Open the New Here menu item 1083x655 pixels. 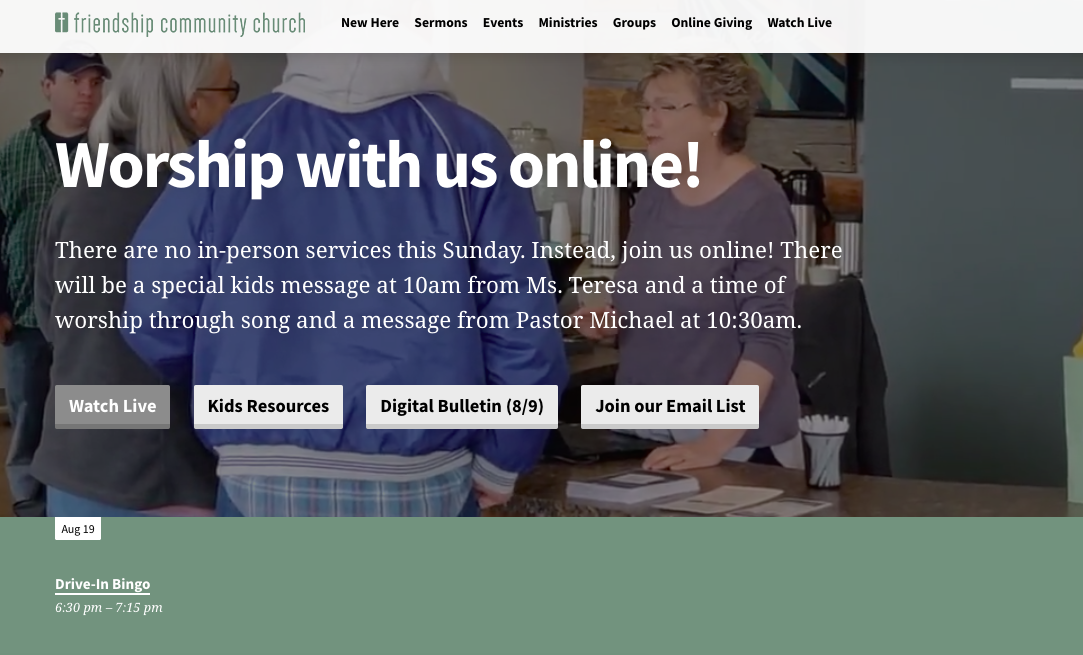coord(370,23)
